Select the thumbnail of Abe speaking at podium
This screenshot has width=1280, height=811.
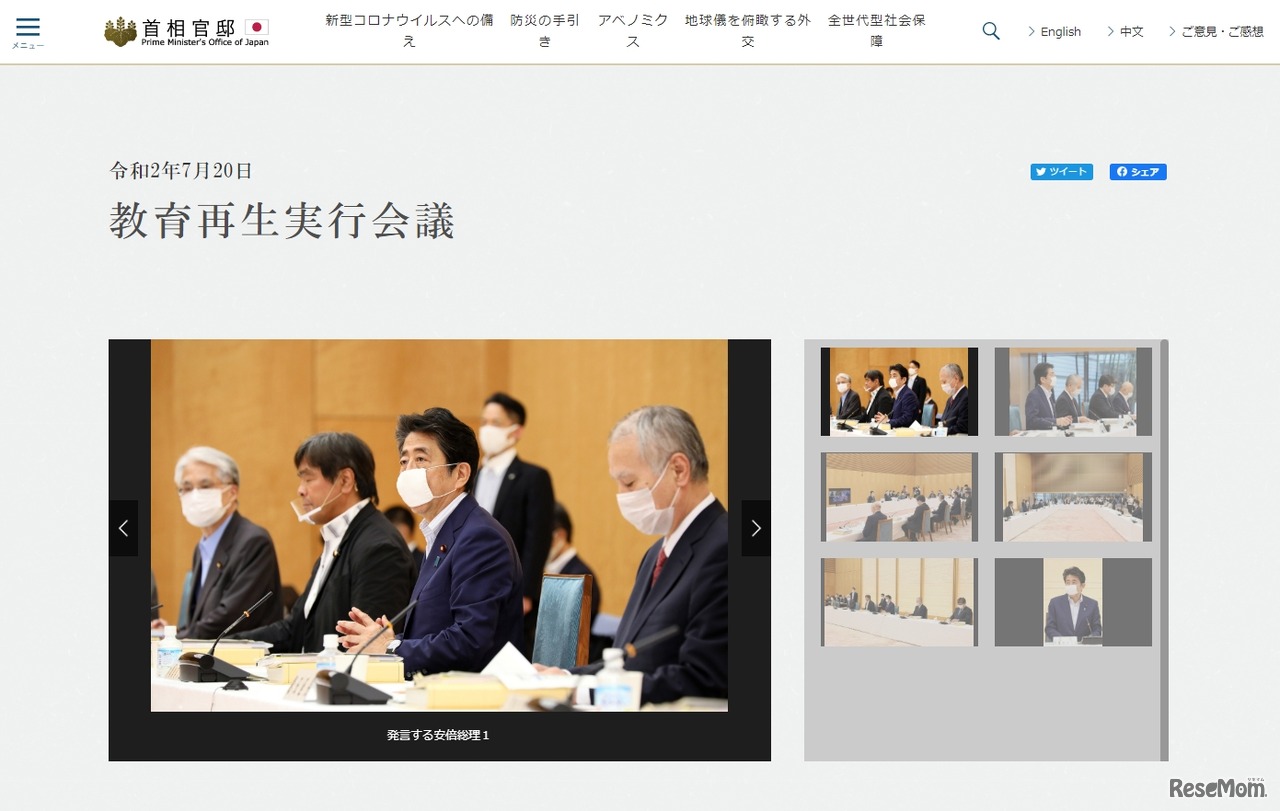[1073, 601]
